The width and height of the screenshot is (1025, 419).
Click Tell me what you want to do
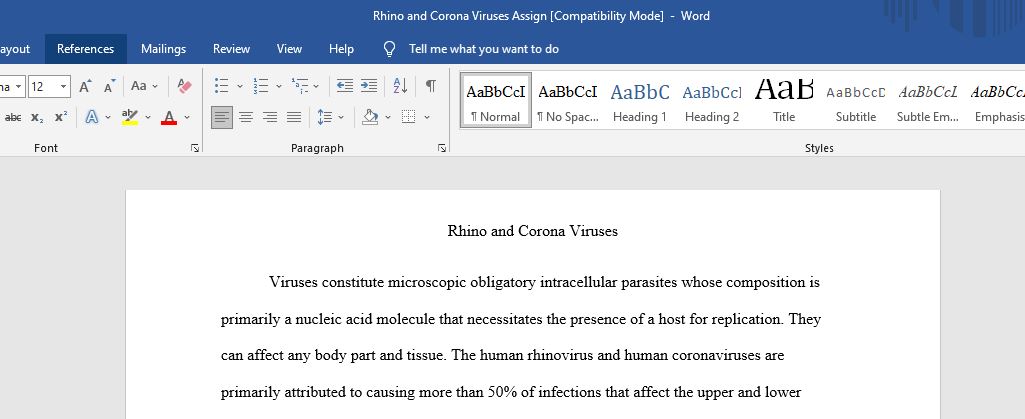(484, 49)
